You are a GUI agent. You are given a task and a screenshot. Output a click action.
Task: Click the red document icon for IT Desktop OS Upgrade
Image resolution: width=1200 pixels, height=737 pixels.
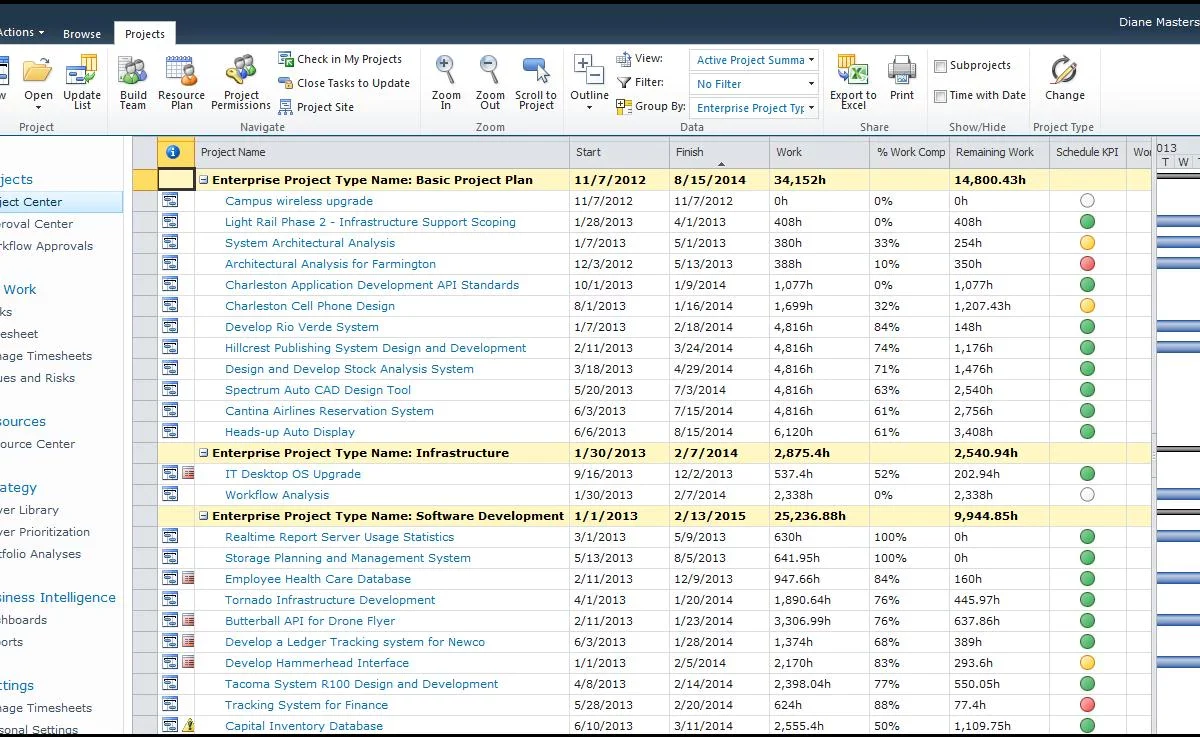(x=188, y=474)
